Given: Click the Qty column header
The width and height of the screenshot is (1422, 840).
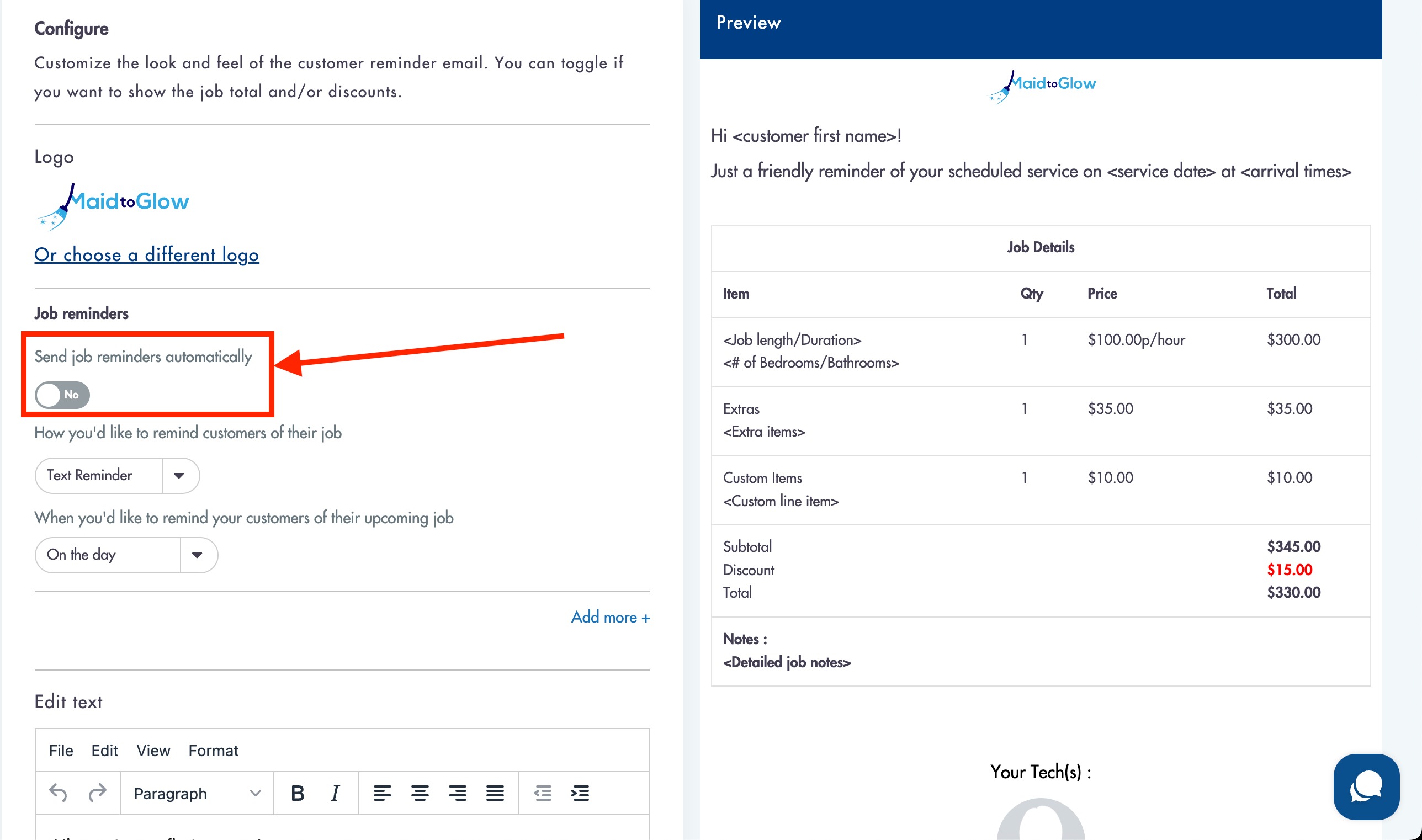Looking at the screenshot, I should click(1031, 294).
